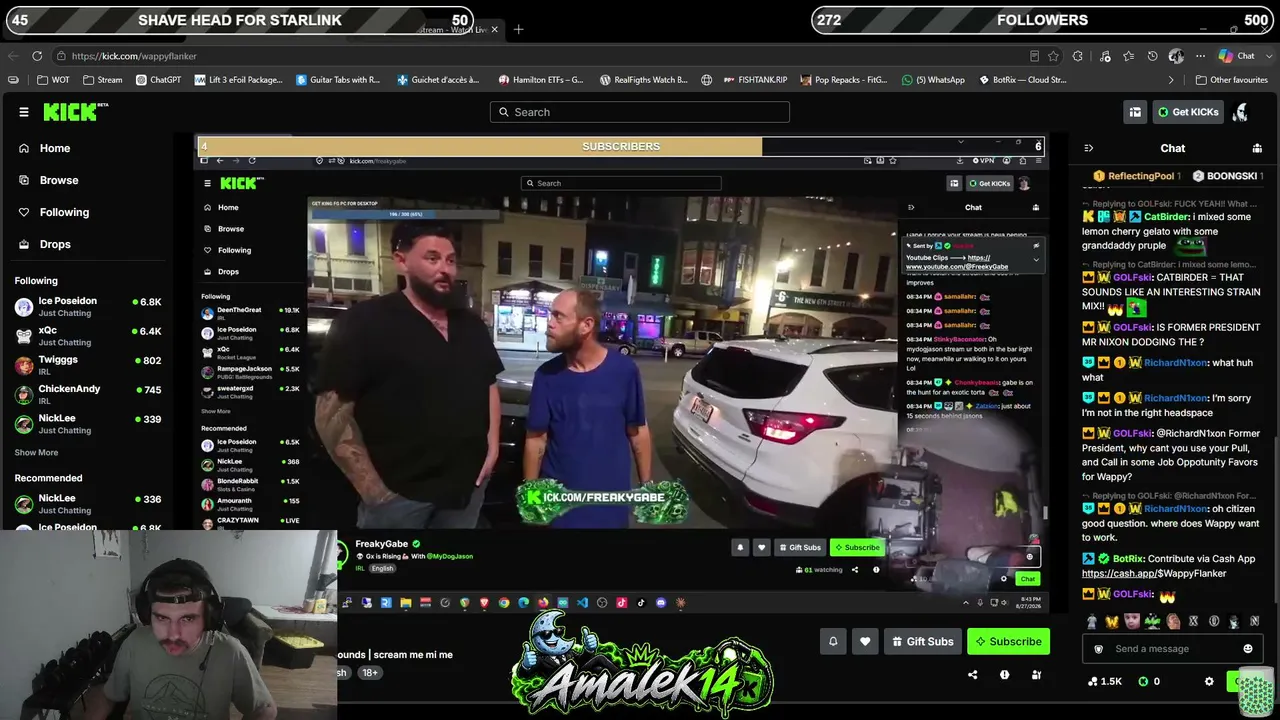The image size is (1280, 720).
Task: Open the moderator tools icon near report
Action: 1036,675
